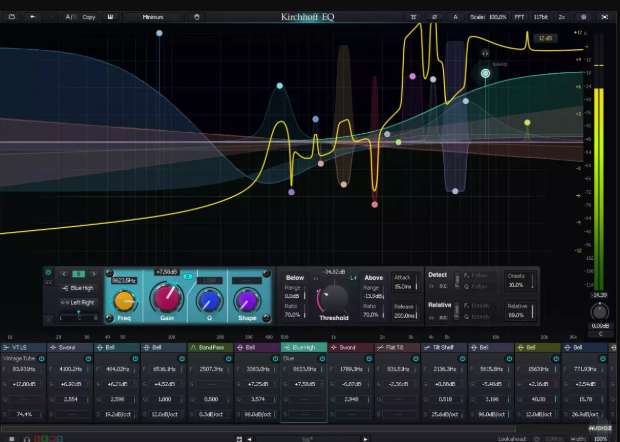Image resolution: width=620 pixels, height=442 pixels.
Task: Click the -2.36dB gain of Flat Tilt
Action: coord(398,384)
